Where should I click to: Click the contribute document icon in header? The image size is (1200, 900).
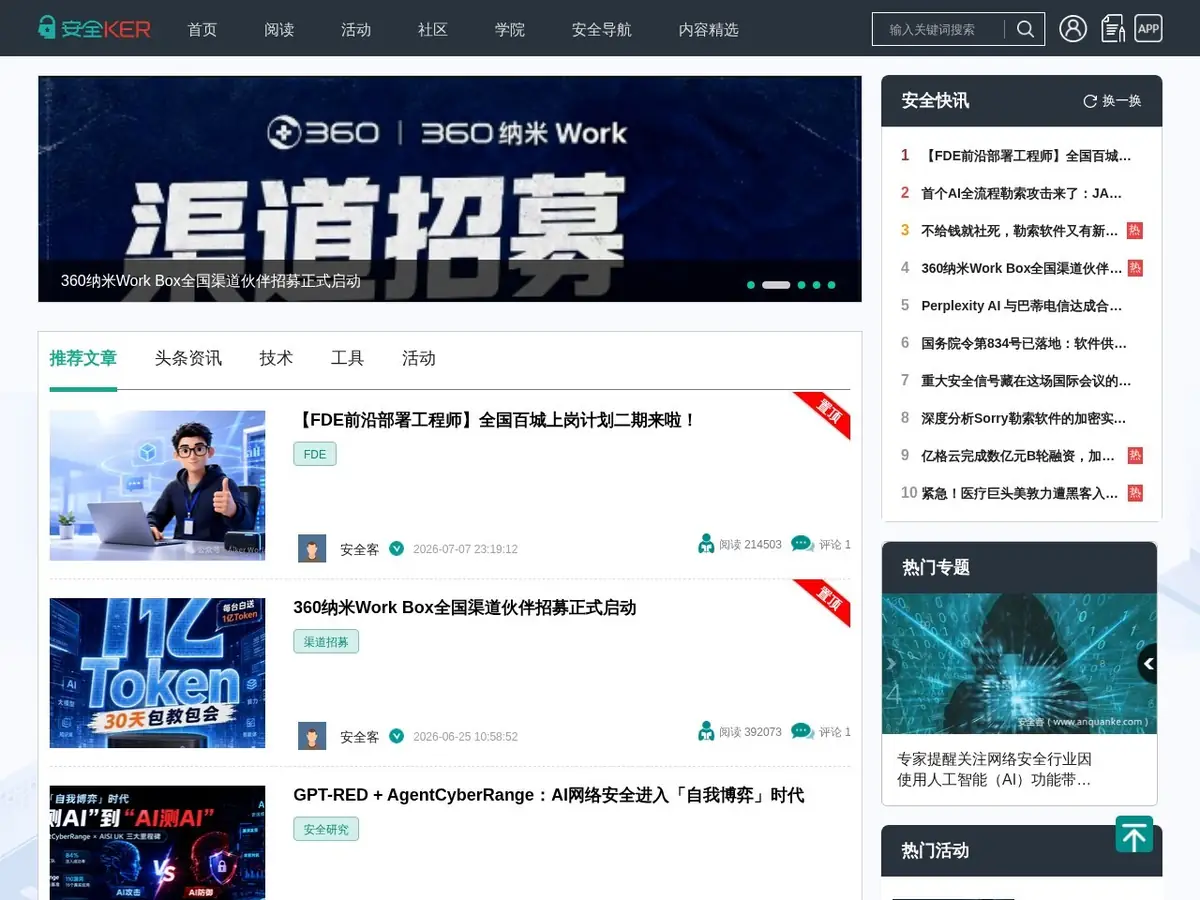coord(1112,28)
